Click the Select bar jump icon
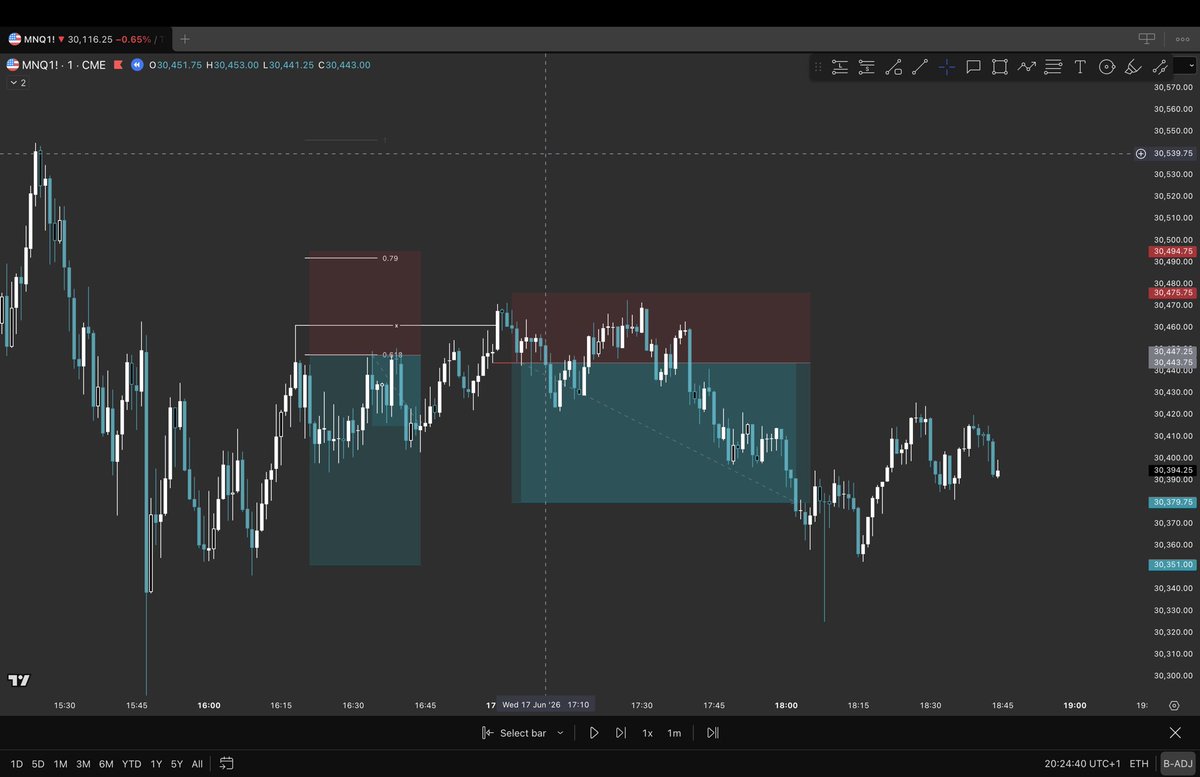Viewport: 1200px width, 777px height. point(487,733)
